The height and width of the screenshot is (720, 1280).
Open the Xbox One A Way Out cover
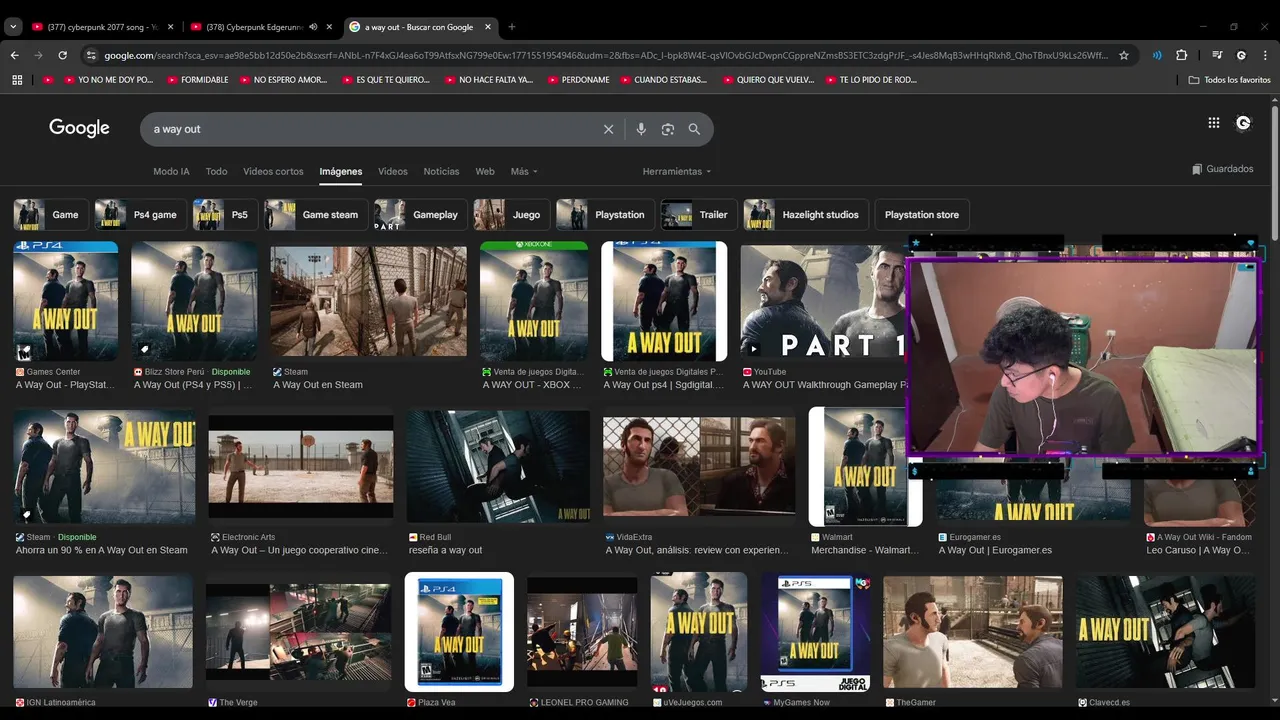coord(534,301)
